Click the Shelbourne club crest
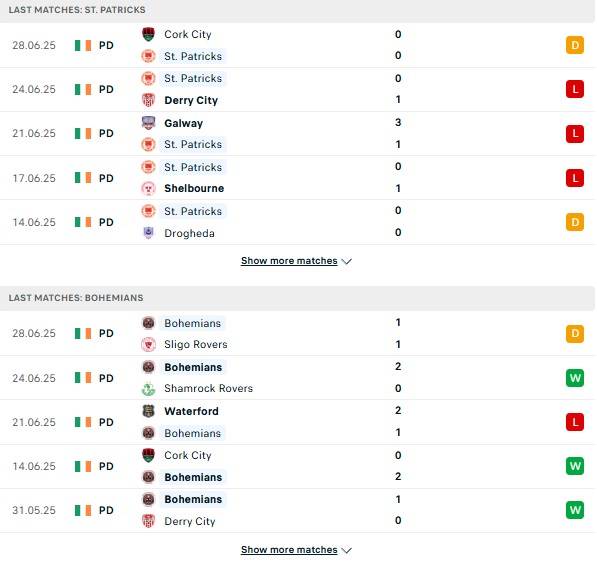597x569 pixels. pyautogui.click(x=148, y=189)
